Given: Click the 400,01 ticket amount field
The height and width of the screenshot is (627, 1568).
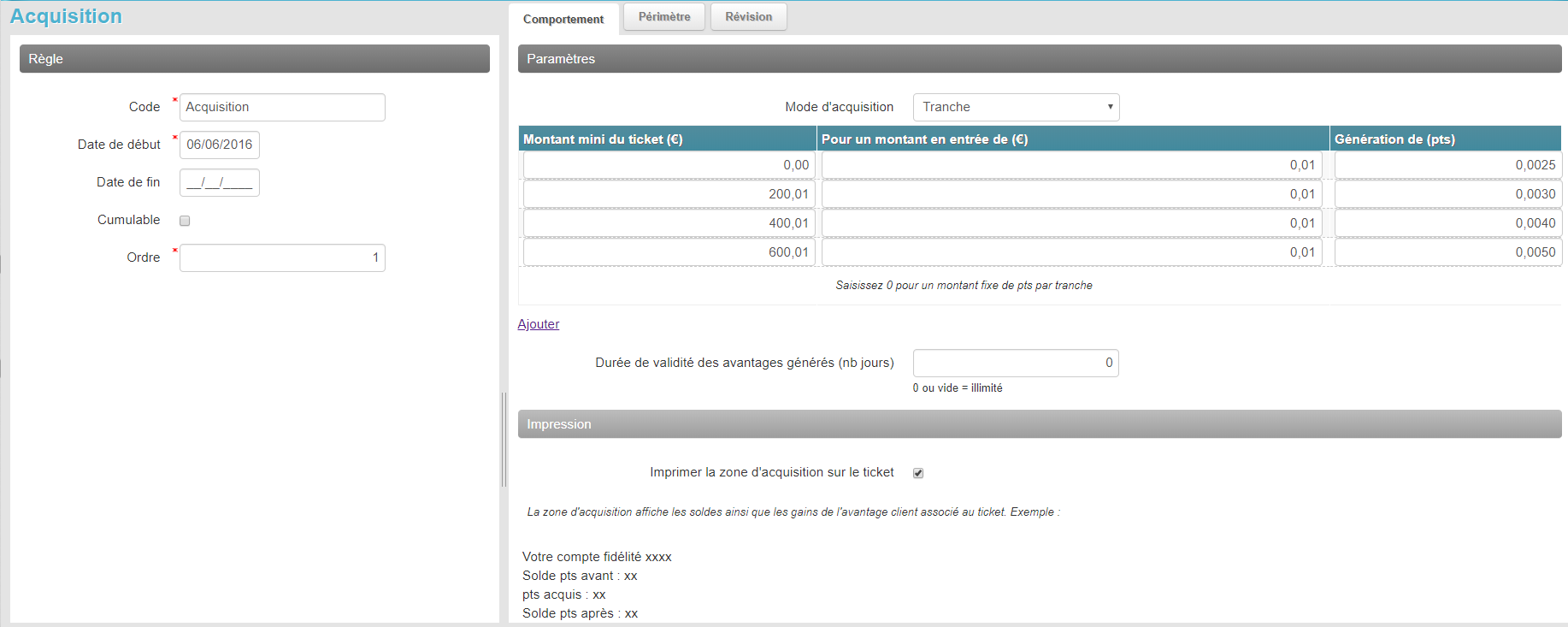Looking at the screenshot, I should 669,223.
